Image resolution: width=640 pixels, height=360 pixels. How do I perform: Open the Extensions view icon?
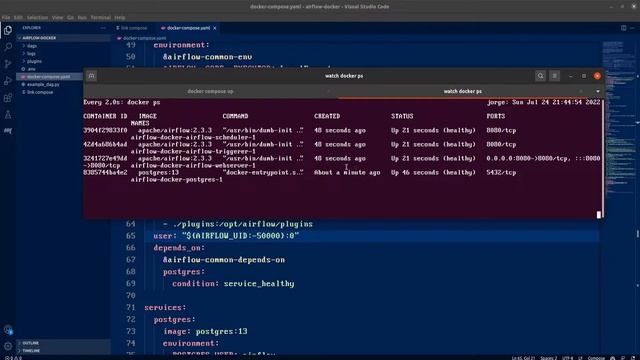[8, 98]
